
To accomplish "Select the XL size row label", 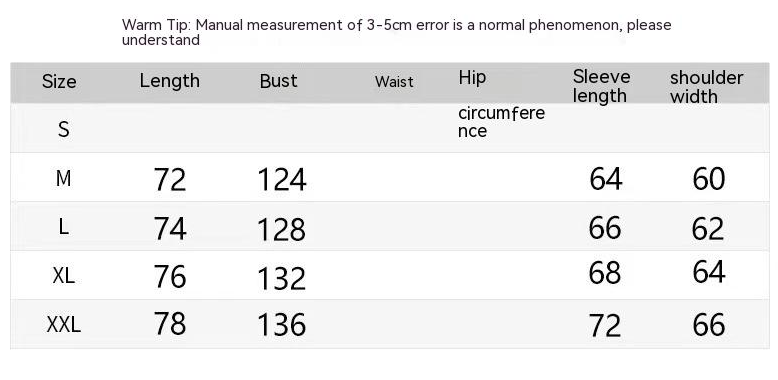I will click(x=64, y=275).
